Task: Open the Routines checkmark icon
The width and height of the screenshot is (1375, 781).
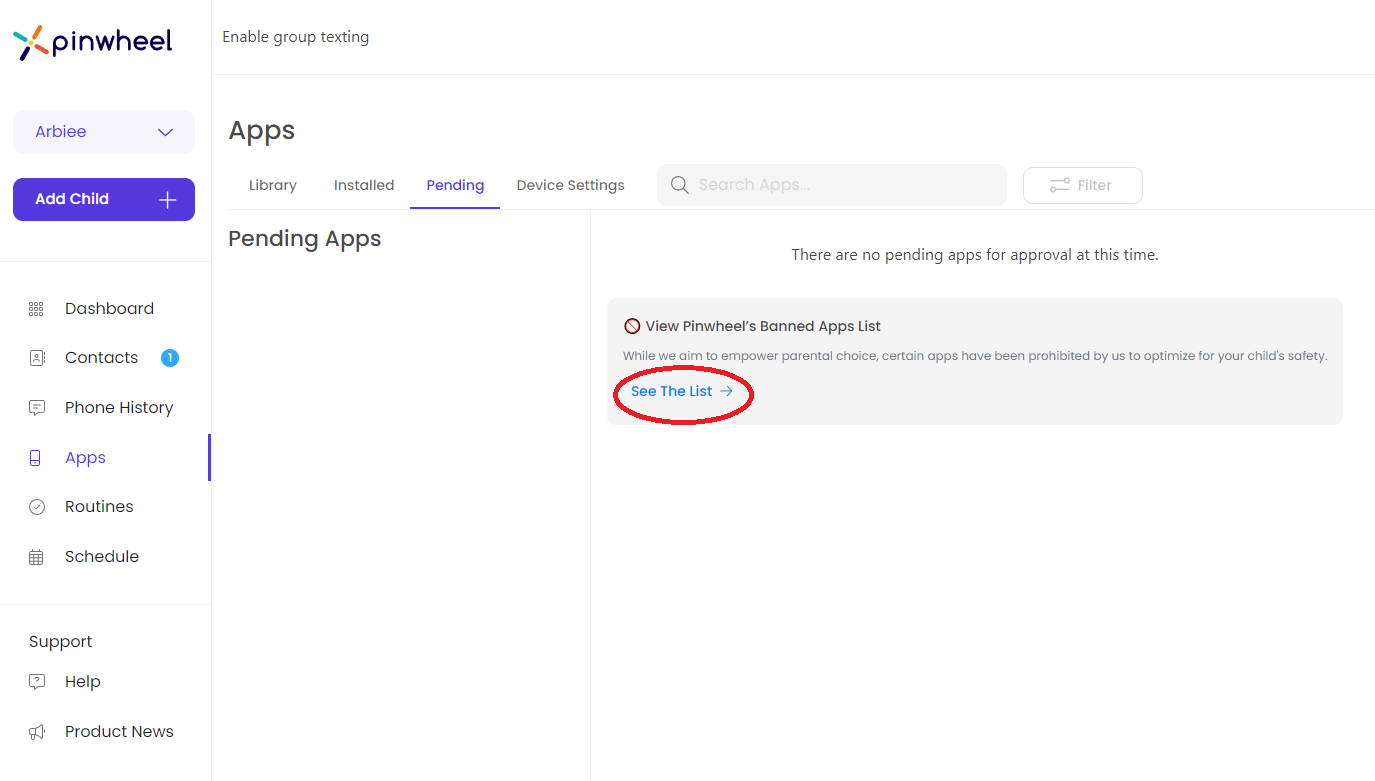Action: click(36, 506)
